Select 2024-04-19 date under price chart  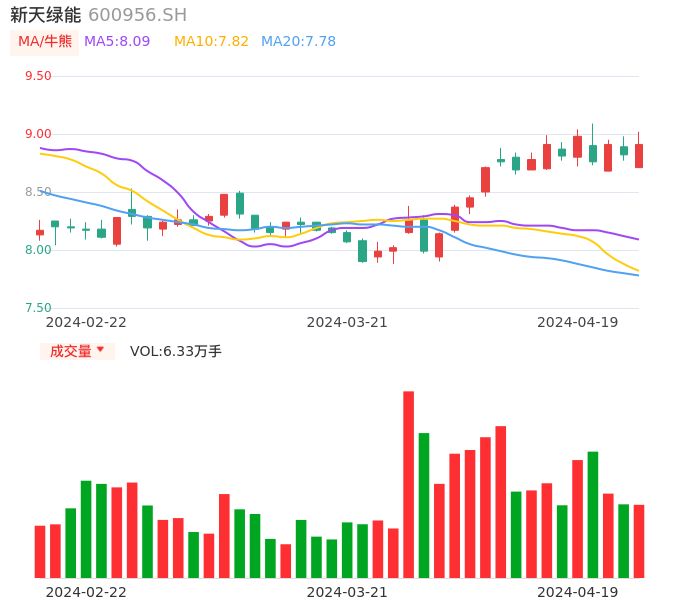578,322
